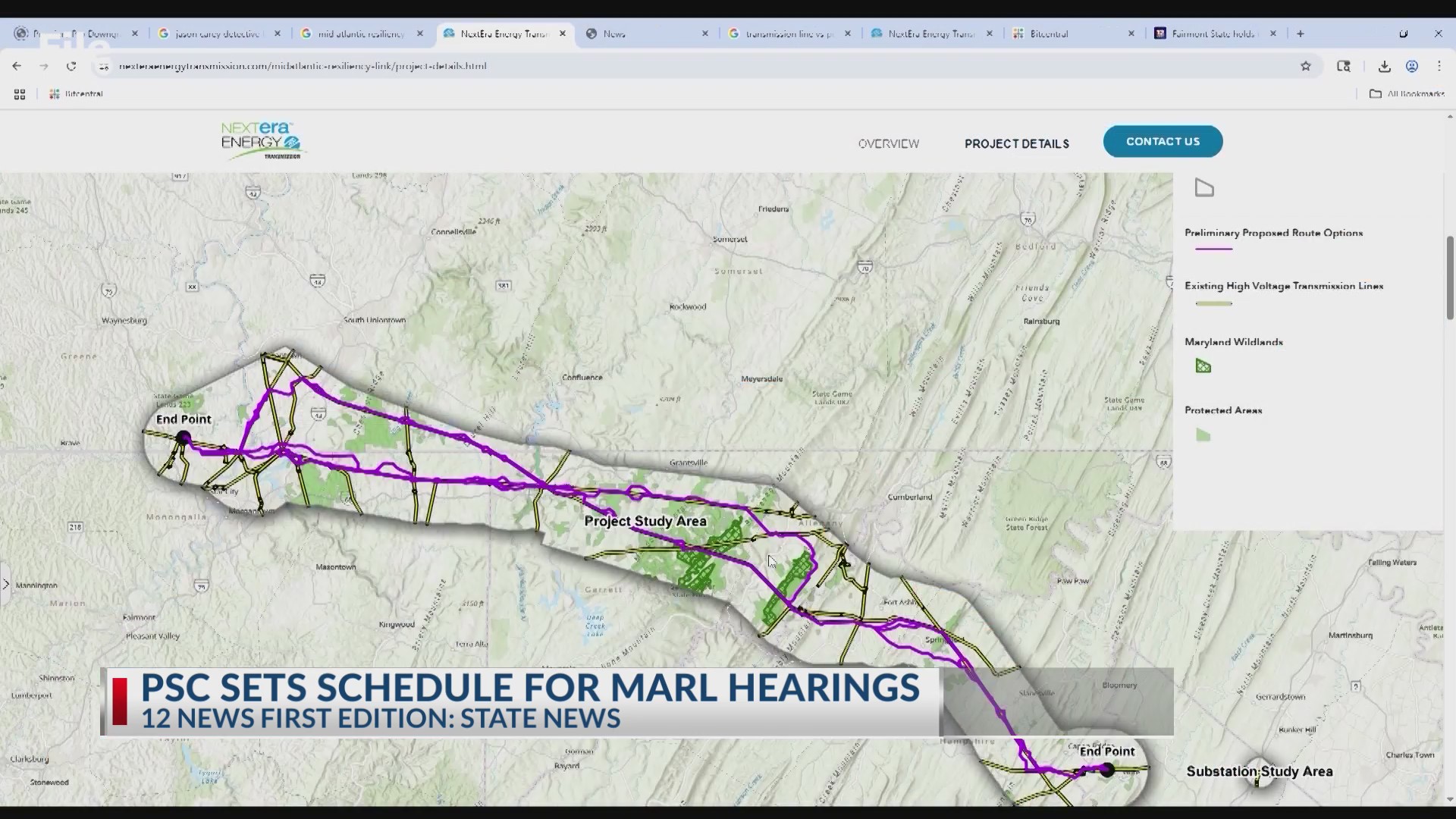This screenshot has width=1456, height=819.
Task: Close the active NextEra Energy Transmission tab
Action: [x=563, y=33]
